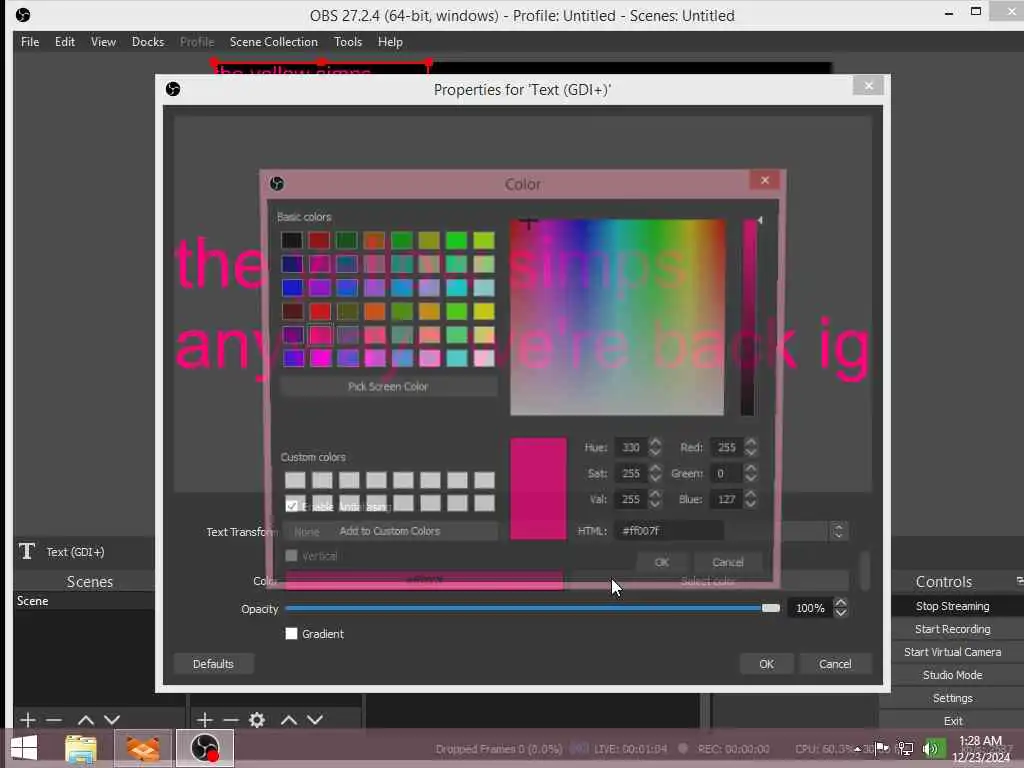This screenshot has height=768, width=1024.
Task: Click first empty Custom colors swatch
Action: tap(295, 480)
